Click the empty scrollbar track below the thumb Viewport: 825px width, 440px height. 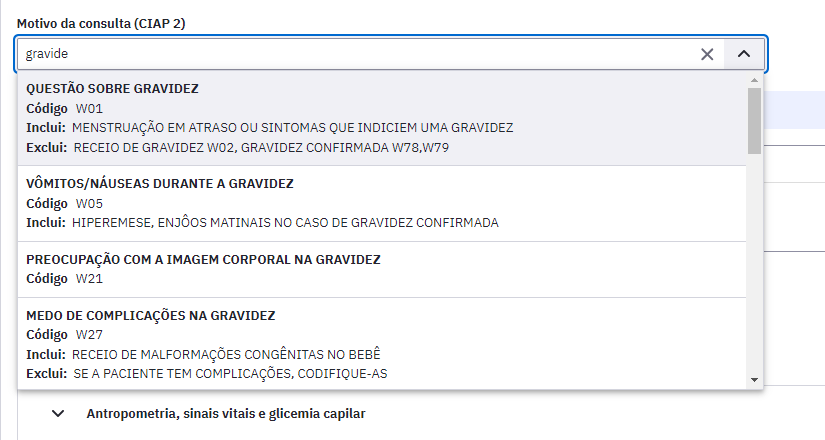pos(754,263)
